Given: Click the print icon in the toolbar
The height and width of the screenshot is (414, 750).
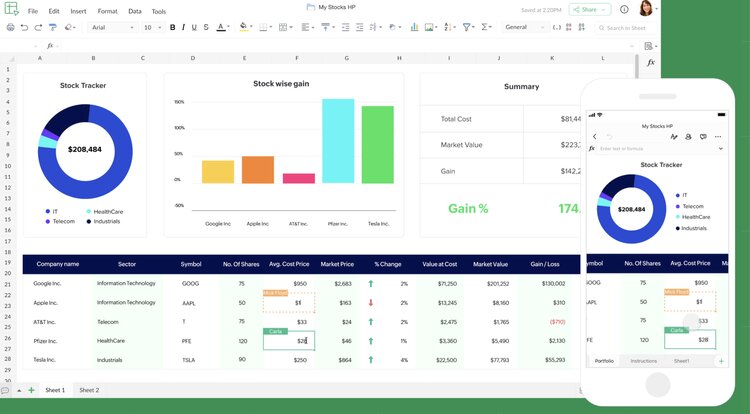Looking at the screenshot, I should pyautogui.click(x=10, y=27).
